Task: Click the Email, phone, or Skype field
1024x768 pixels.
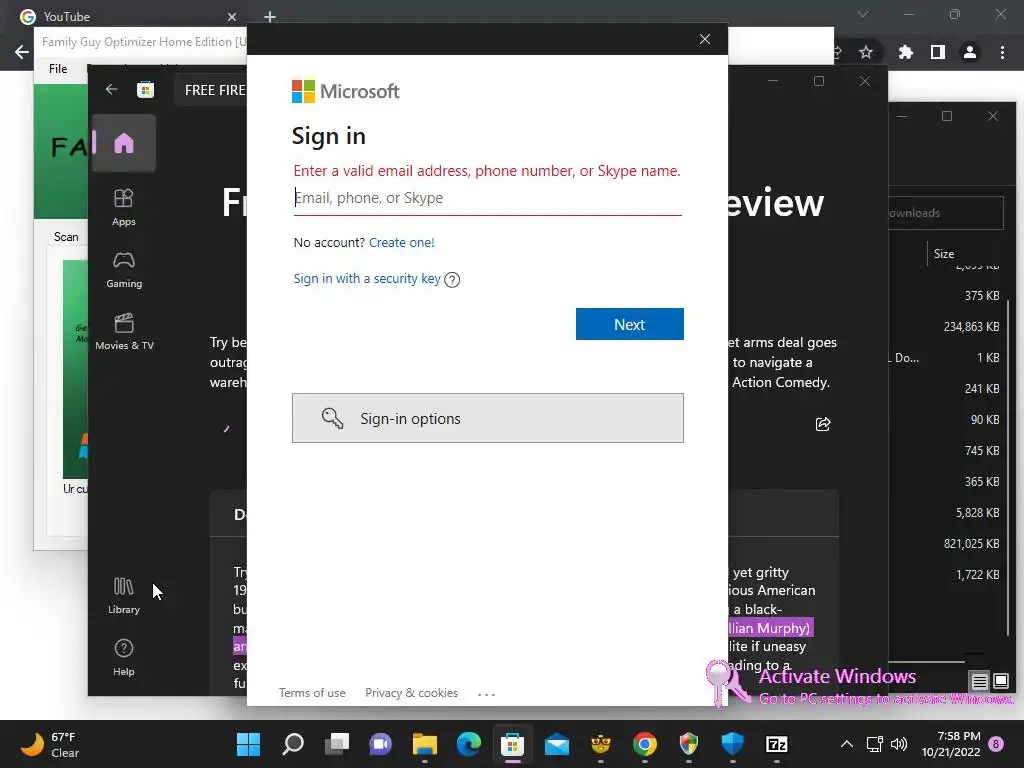Action: click(487, 198)
